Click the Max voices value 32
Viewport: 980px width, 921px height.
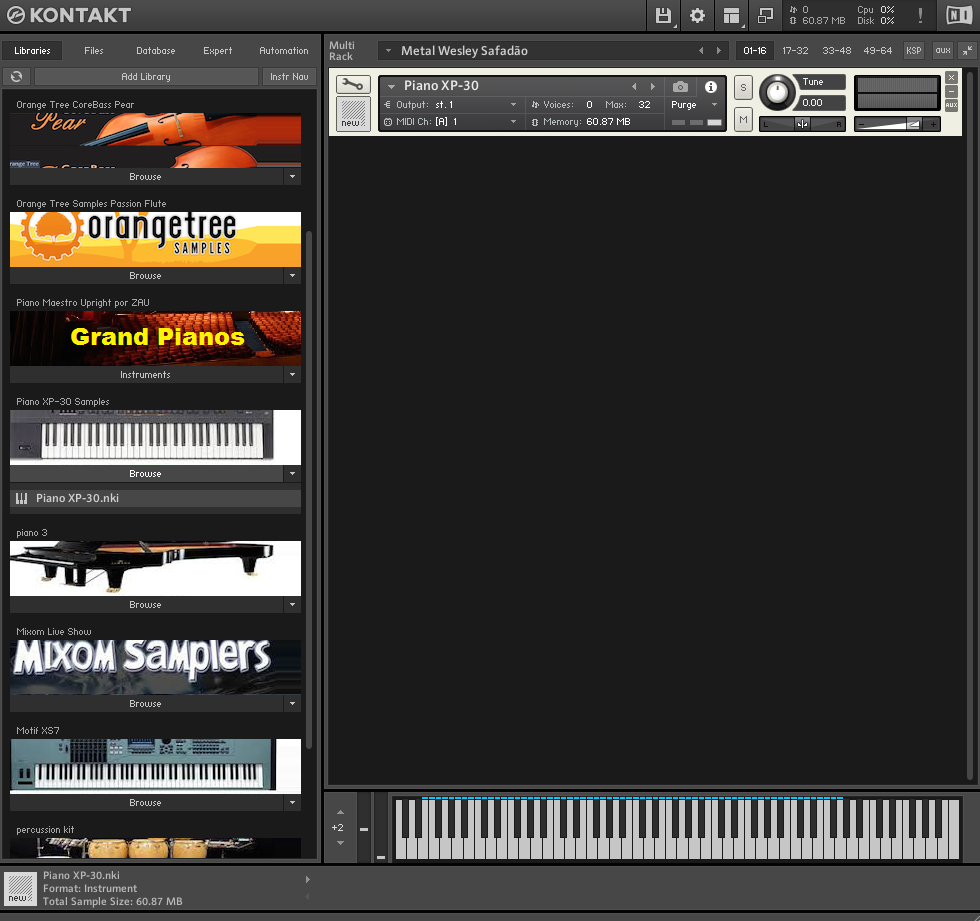644,105
